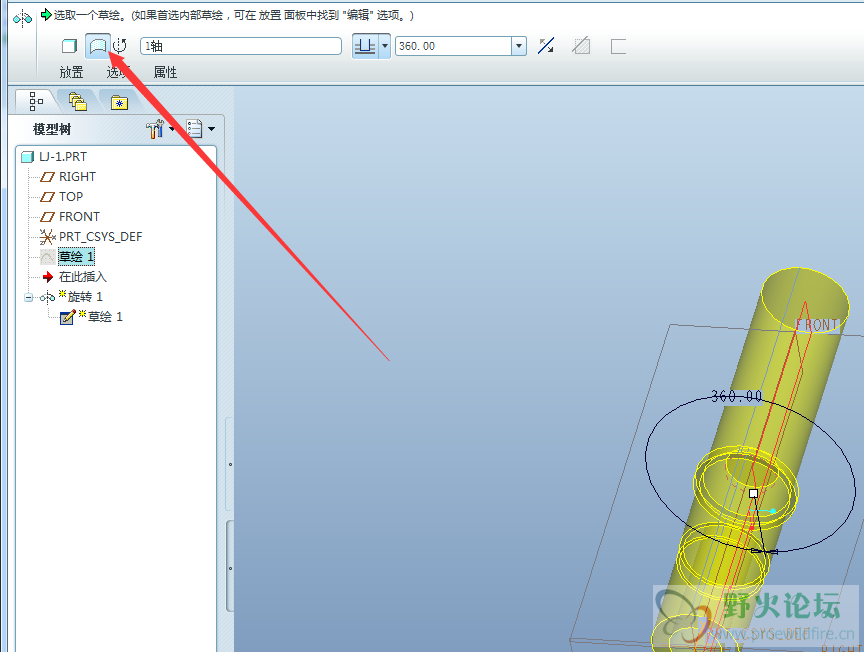Open the 属性 properties panel
Image resolution: width=864 pixels, height=652 pixels.
(x=165, y=72)
